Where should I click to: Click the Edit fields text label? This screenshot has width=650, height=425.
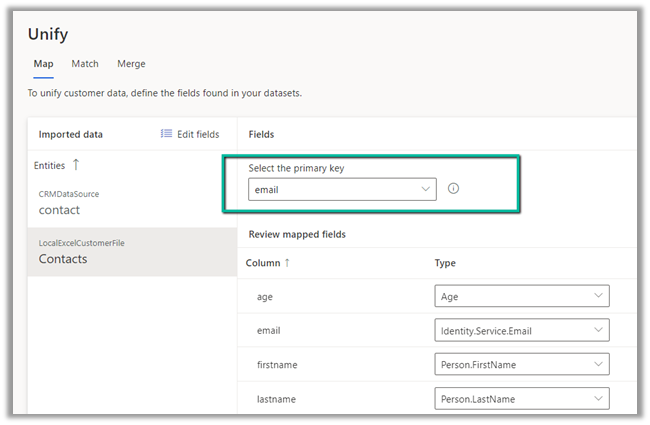pos(198,134)
